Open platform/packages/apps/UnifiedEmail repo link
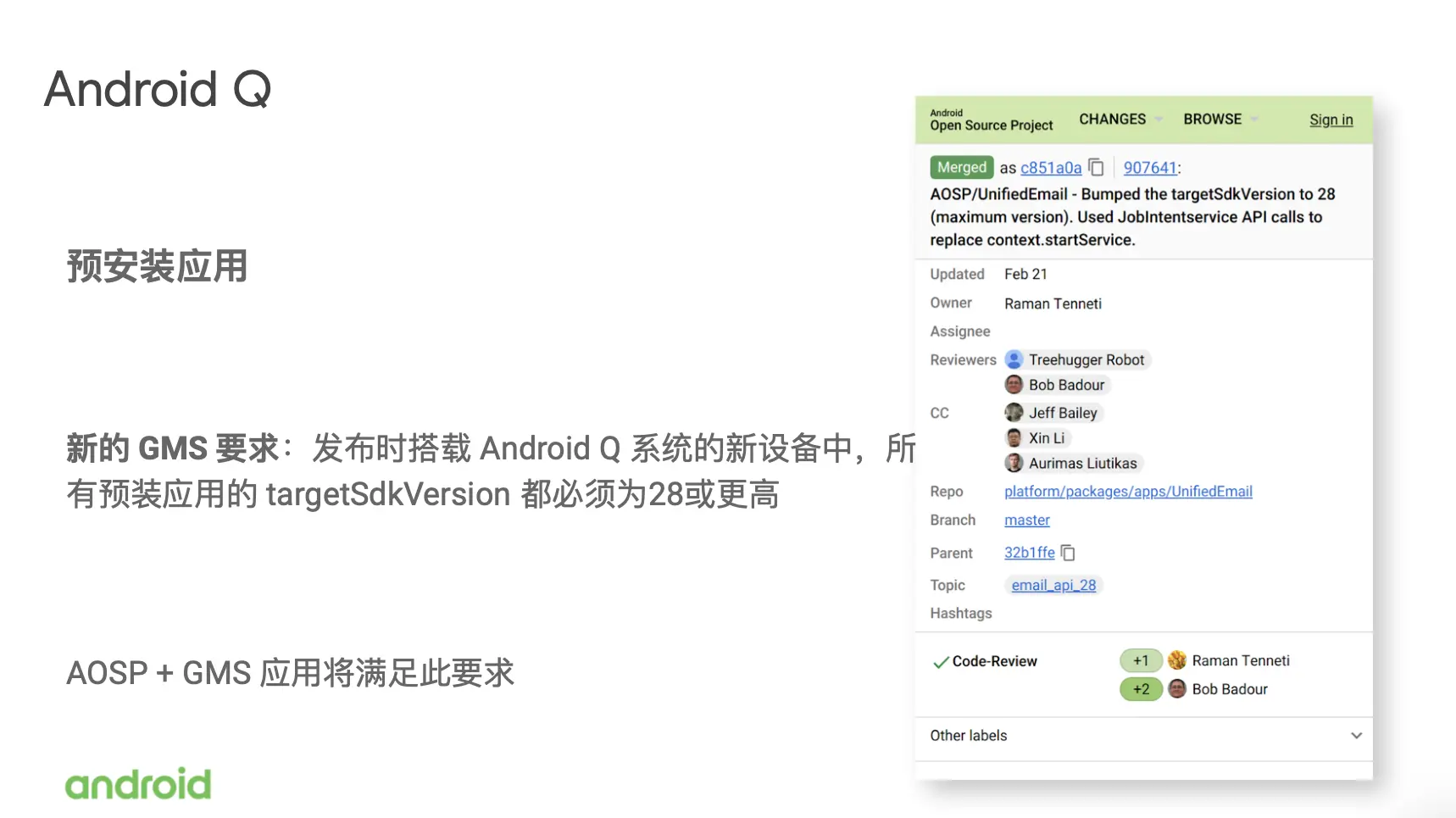Image resolution: width=1456 pixels, height=818 pixels. pos(1128,492)
